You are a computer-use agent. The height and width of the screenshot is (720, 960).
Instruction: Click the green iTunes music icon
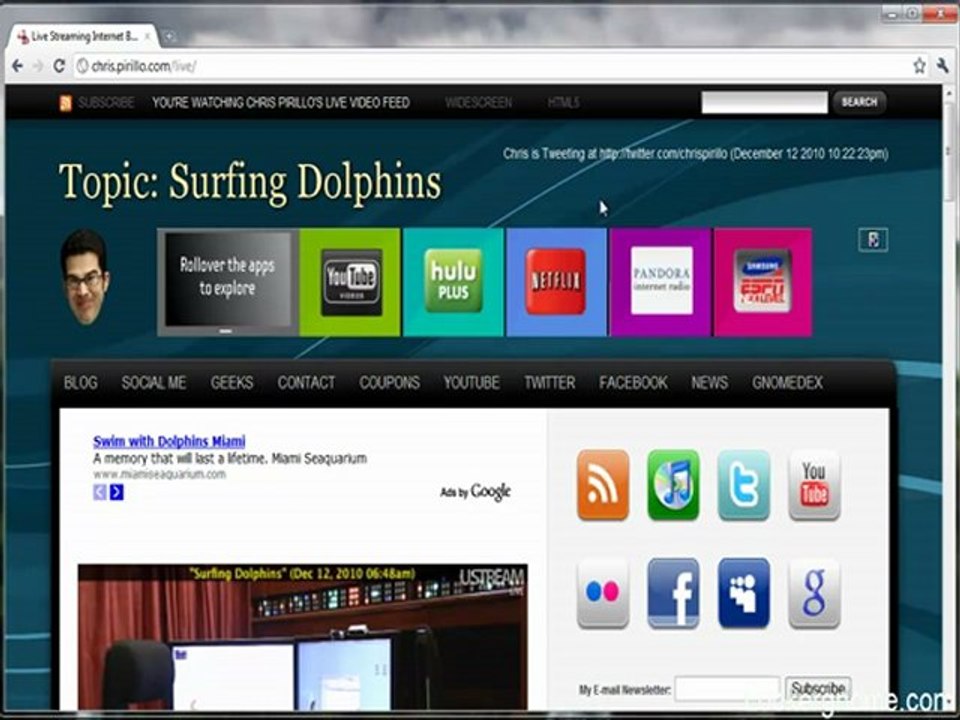(673, 485)
